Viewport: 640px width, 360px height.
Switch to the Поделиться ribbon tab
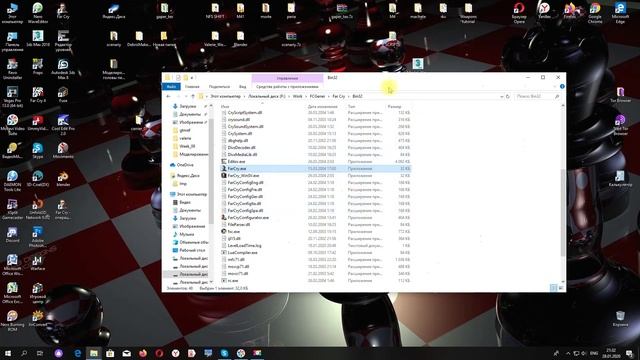click(219, 87)
